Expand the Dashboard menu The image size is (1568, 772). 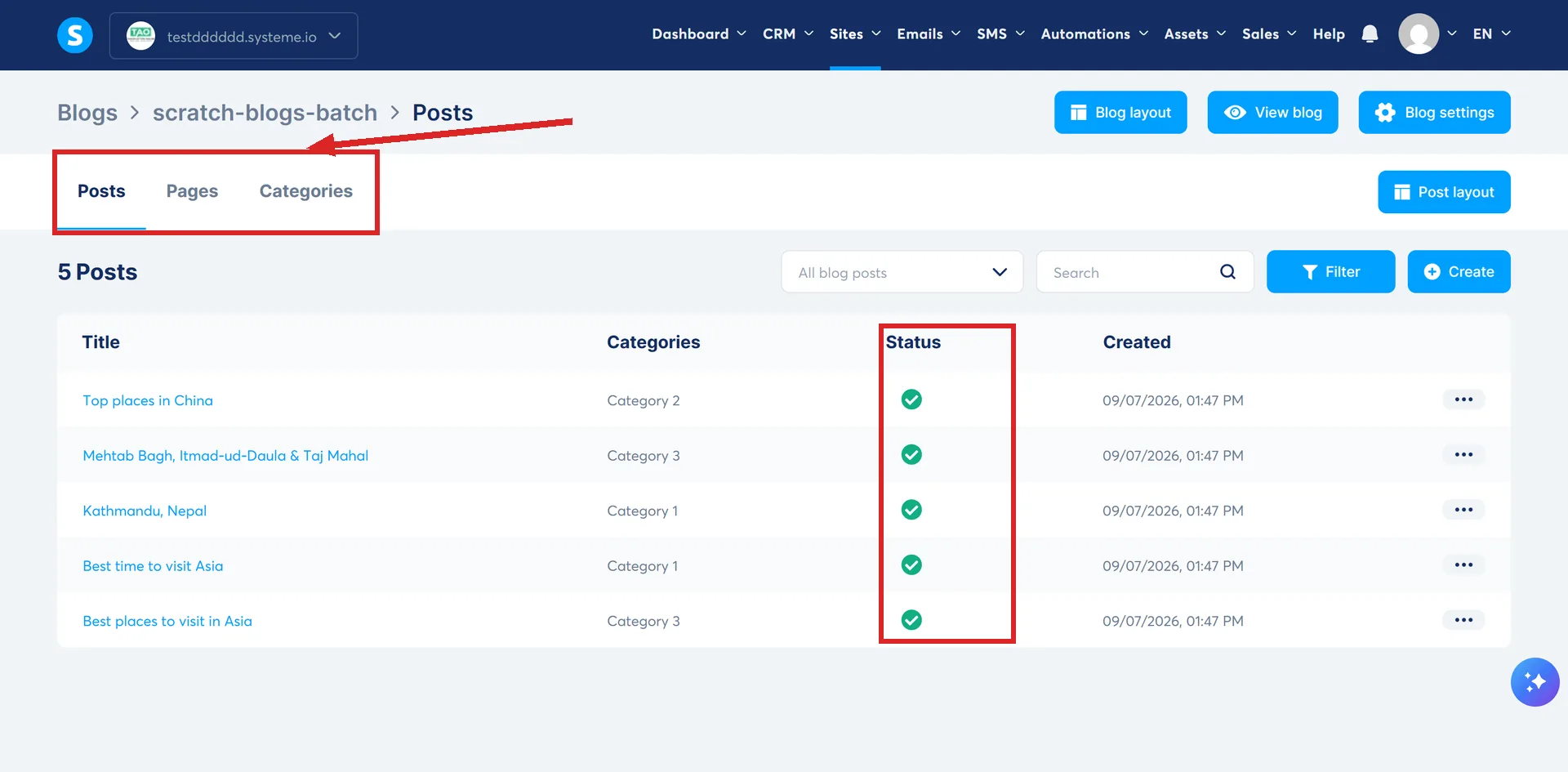(699, 34)
